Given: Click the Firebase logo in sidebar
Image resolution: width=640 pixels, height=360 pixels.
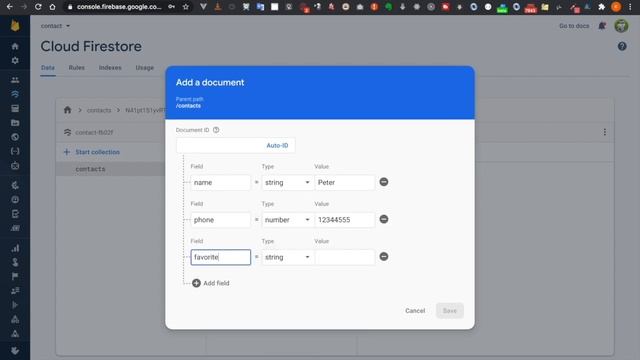Looking at the screenshot, I should 15,26.
